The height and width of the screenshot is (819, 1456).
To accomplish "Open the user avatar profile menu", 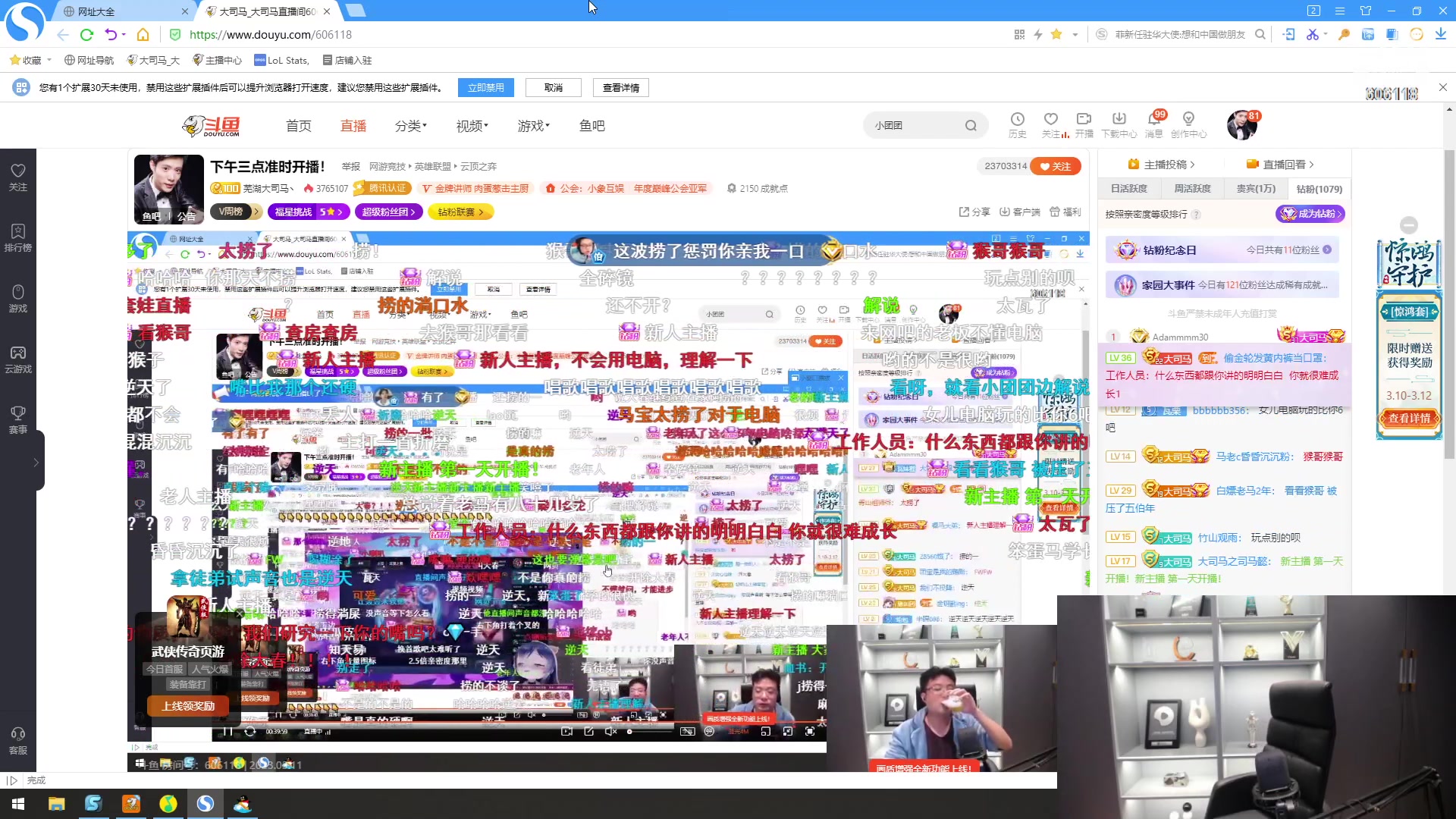I will pos(1242,125).
